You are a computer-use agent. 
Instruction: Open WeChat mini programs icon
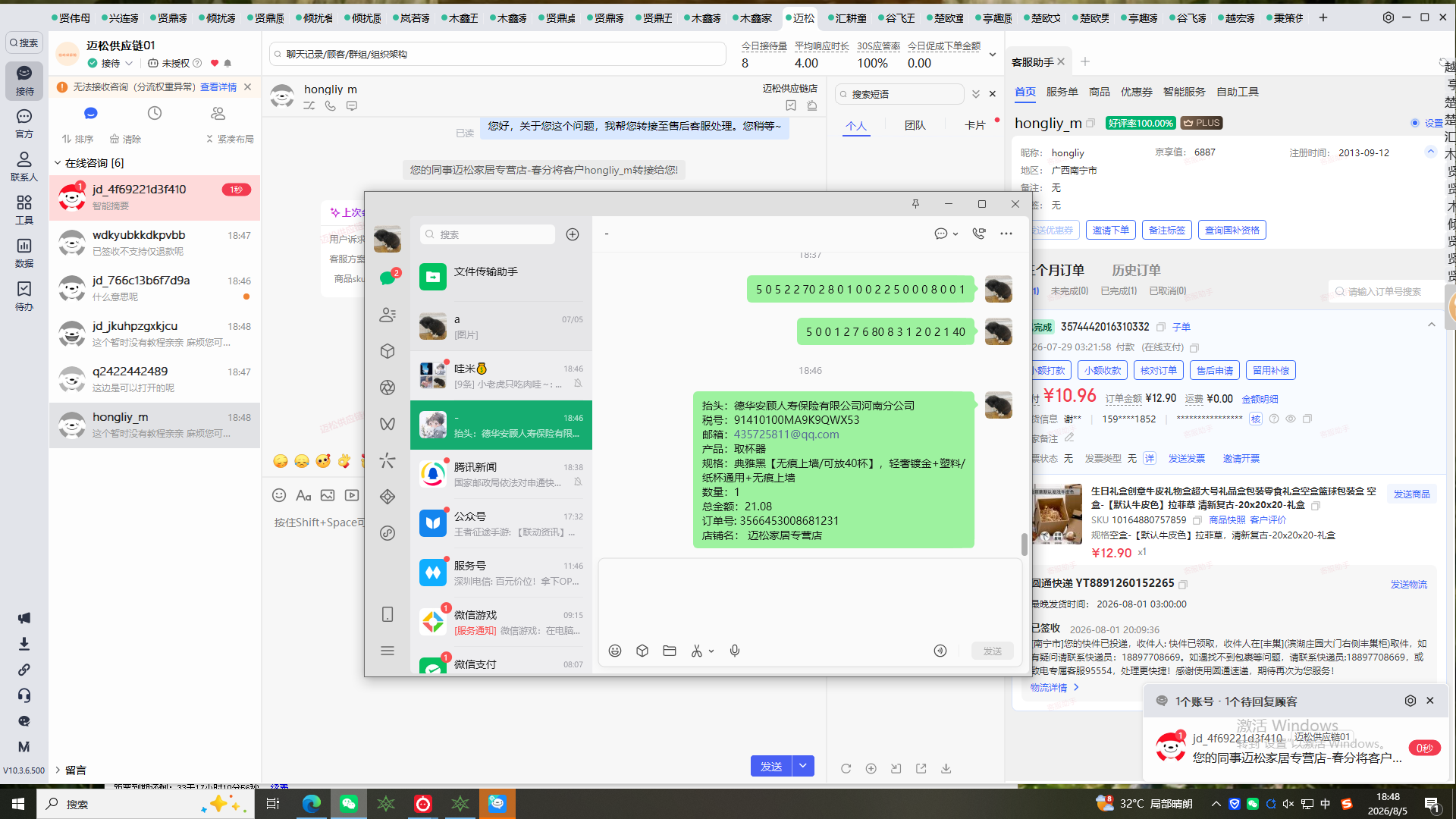(x=388, y=533)
